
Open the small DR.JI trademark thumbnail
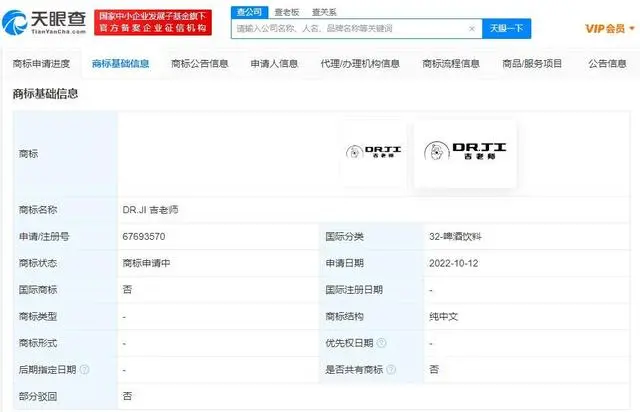click(373, 153)
